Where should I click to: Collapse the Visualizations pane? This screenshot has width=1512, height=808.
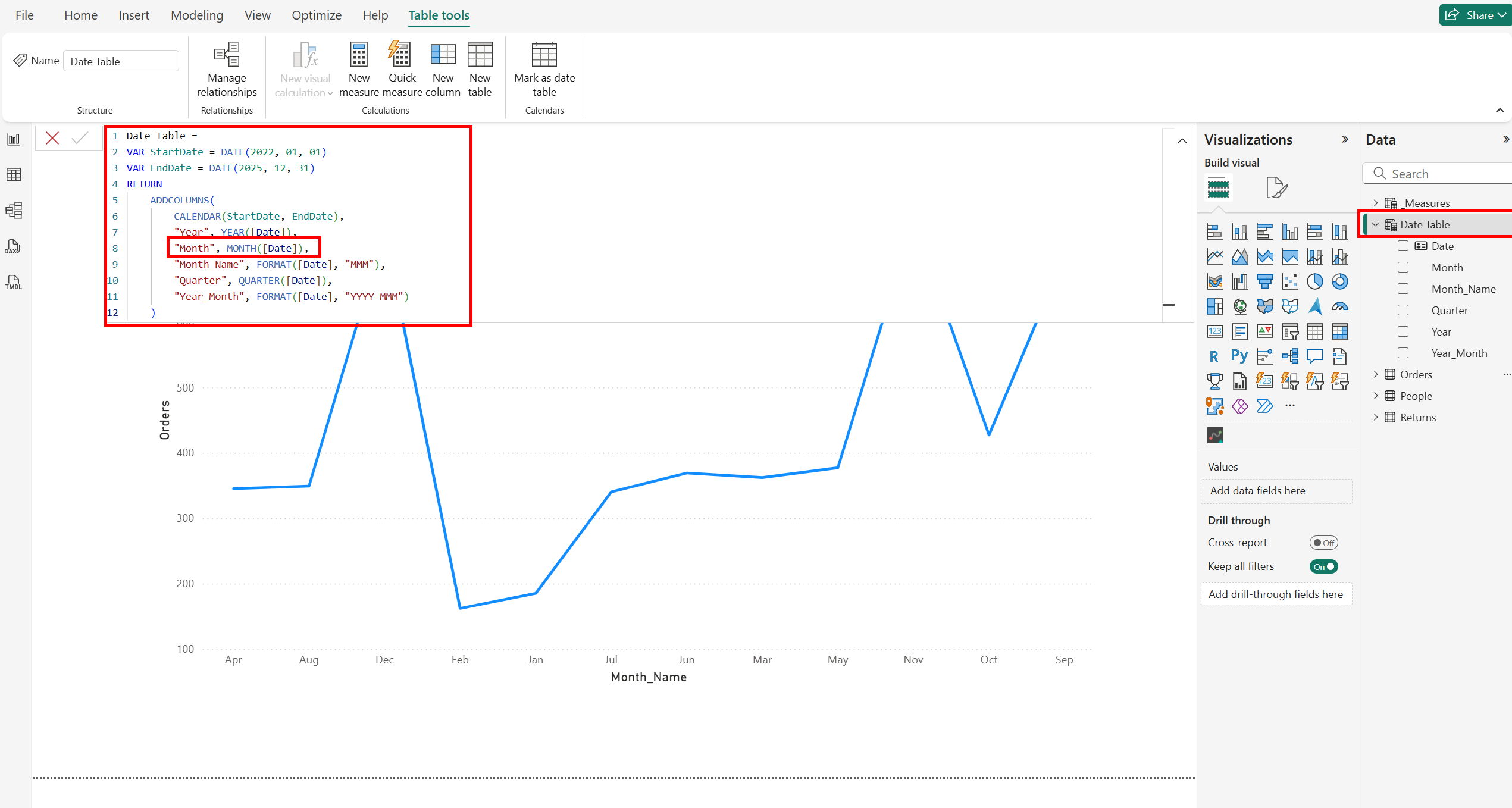point(1345,139)
